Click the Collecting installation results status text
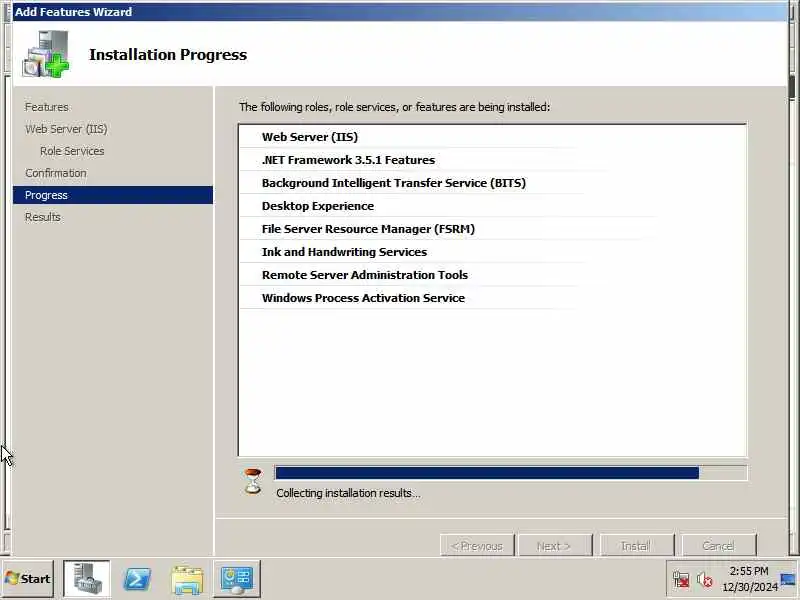 click(348, 493)
